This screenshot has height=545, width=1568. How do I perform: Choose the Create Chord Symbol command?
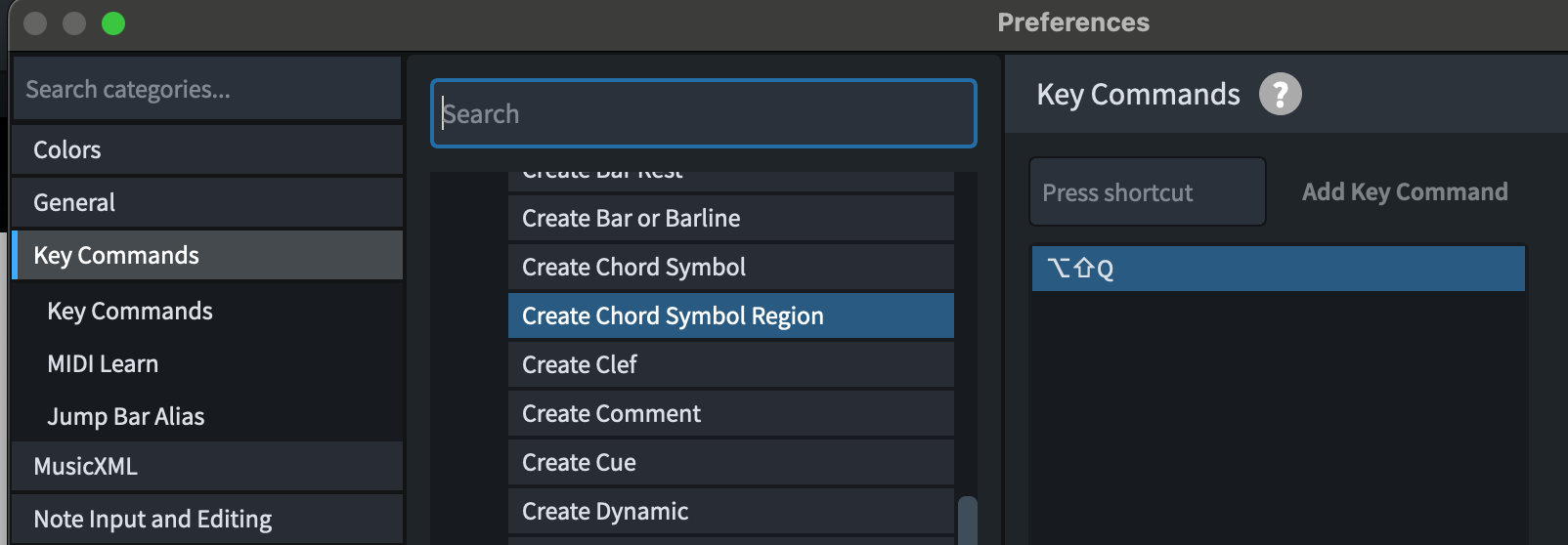point(731,267)
